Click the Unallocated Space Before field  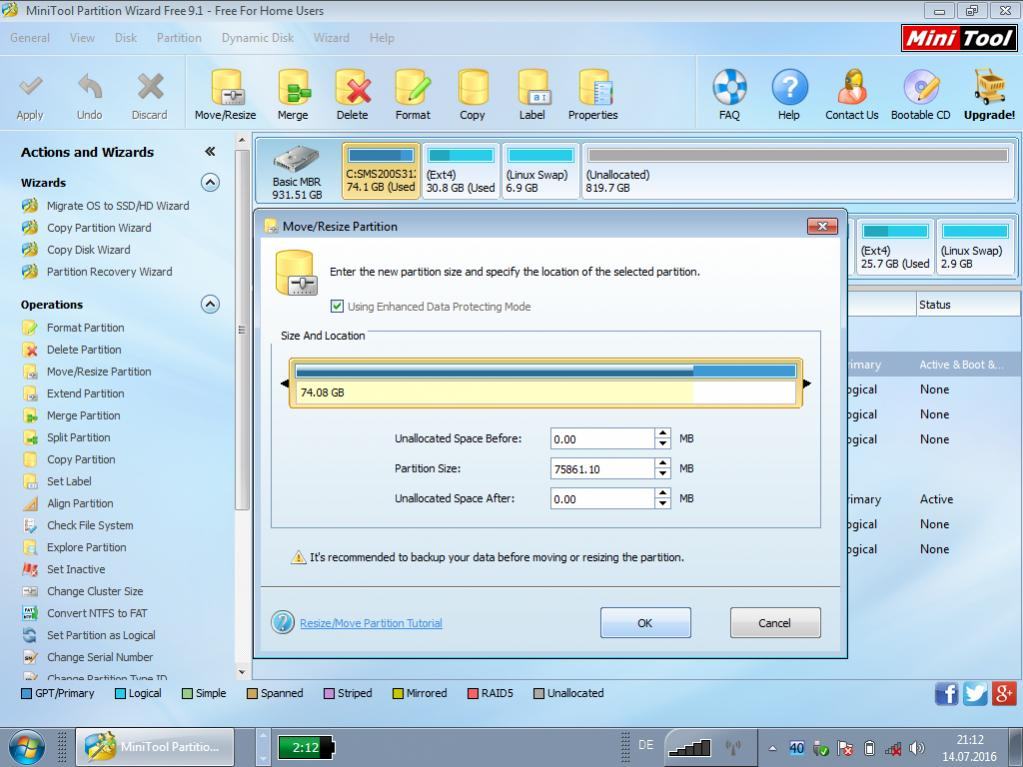[602, 439]
